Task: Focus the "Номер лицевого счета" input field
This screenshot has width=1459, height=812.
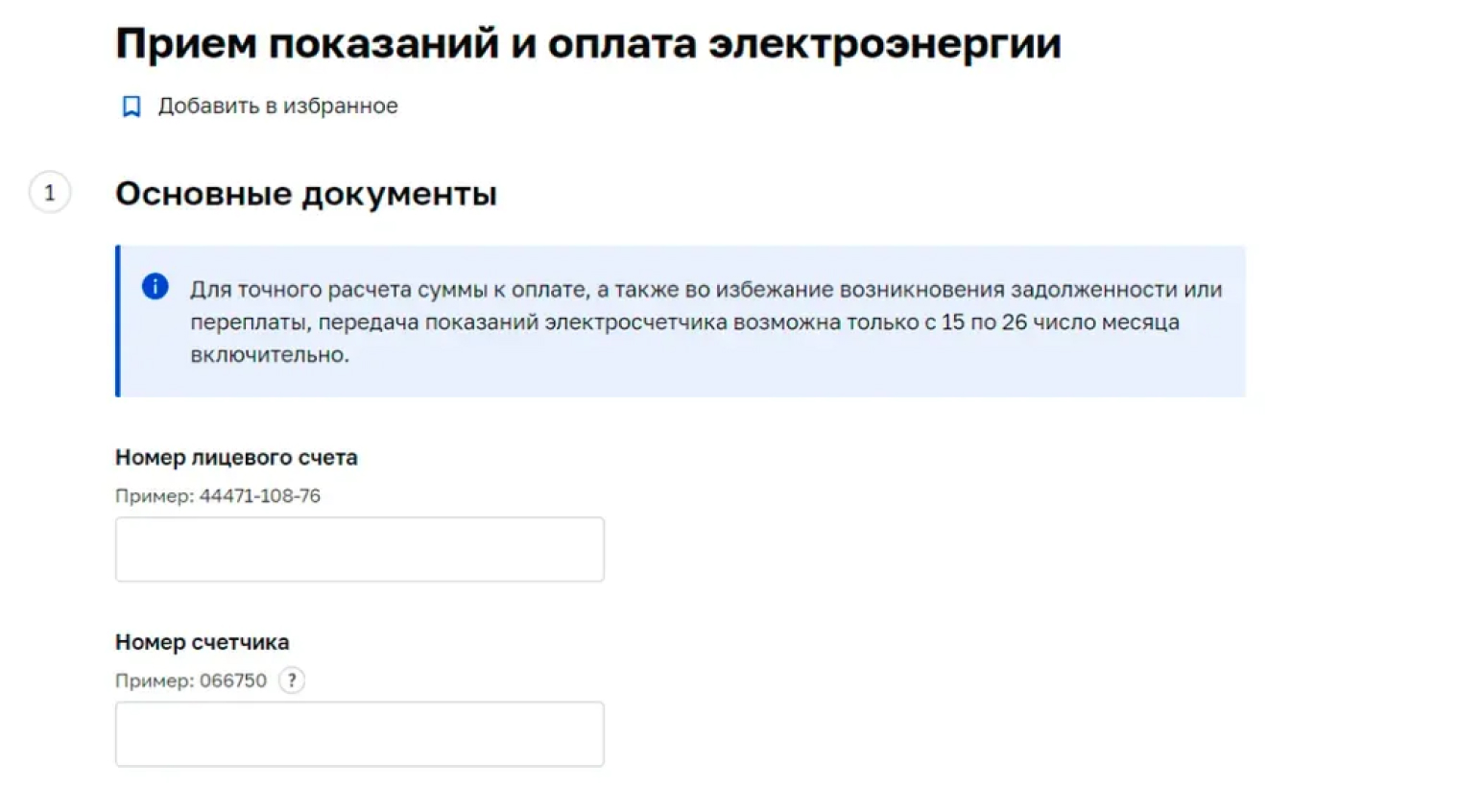Action: (x=359, y=549)
